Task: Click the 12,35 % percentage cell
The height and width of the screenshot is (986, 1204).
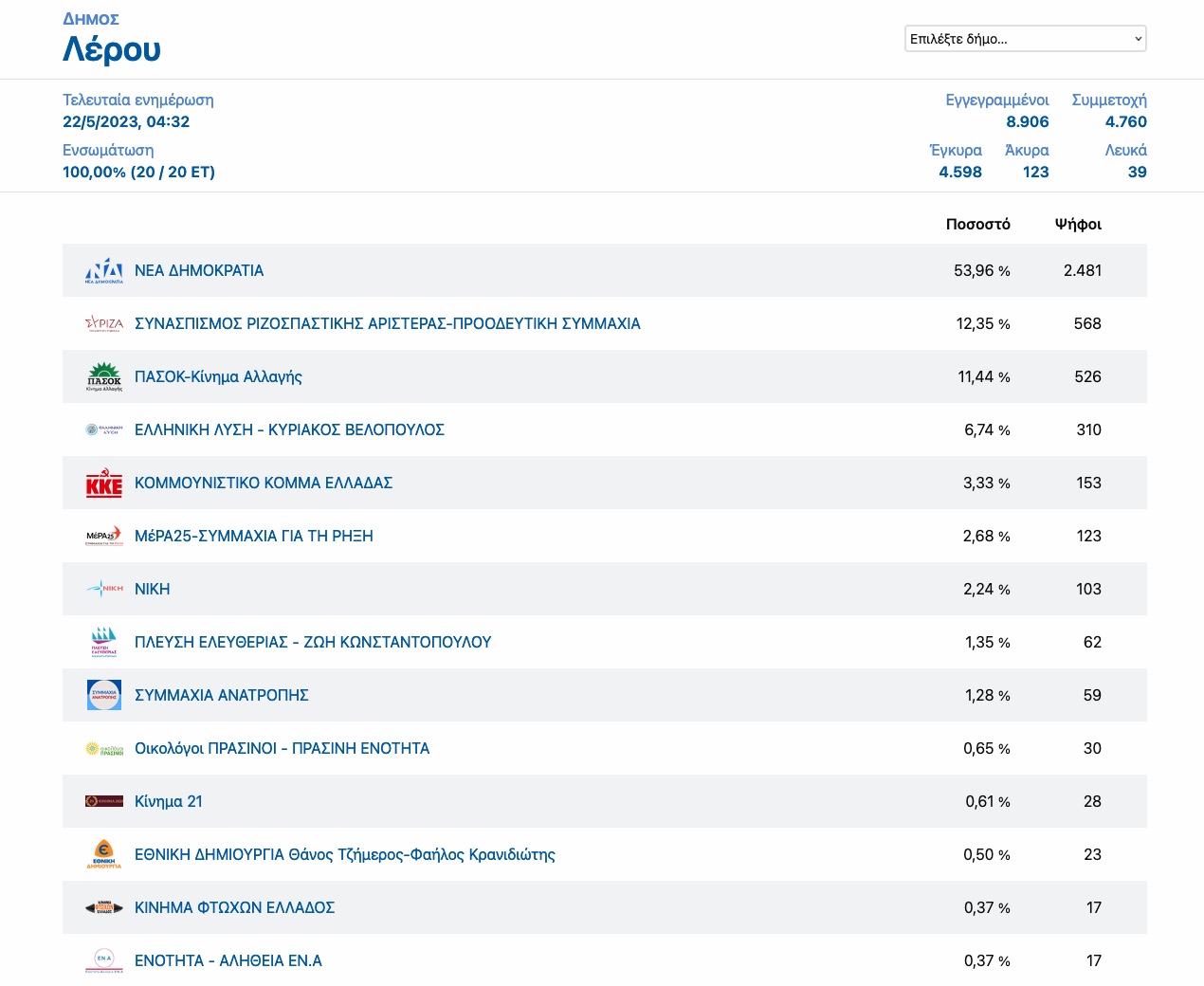Action: pos(983,323)
